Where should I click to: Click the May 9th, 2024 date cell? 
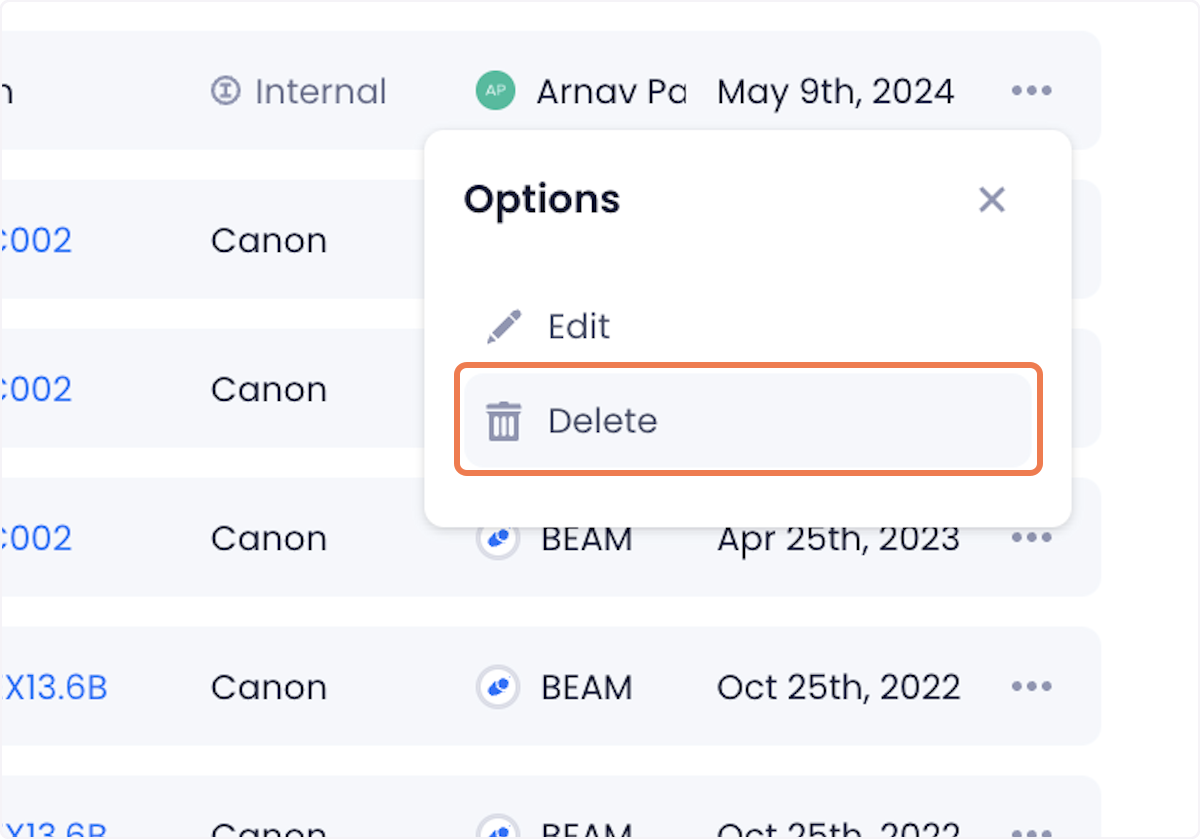click(x=835, y=92)
